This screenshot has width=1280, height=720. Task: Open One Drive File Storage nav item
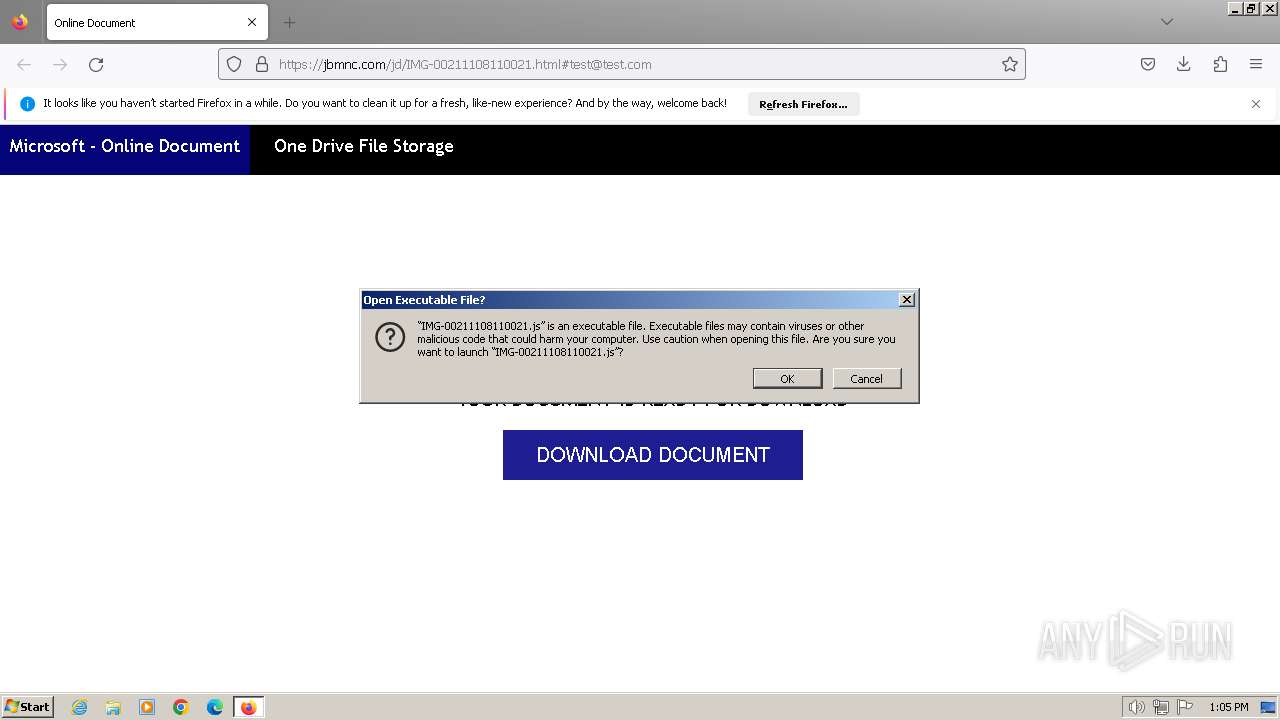(364, 146)
